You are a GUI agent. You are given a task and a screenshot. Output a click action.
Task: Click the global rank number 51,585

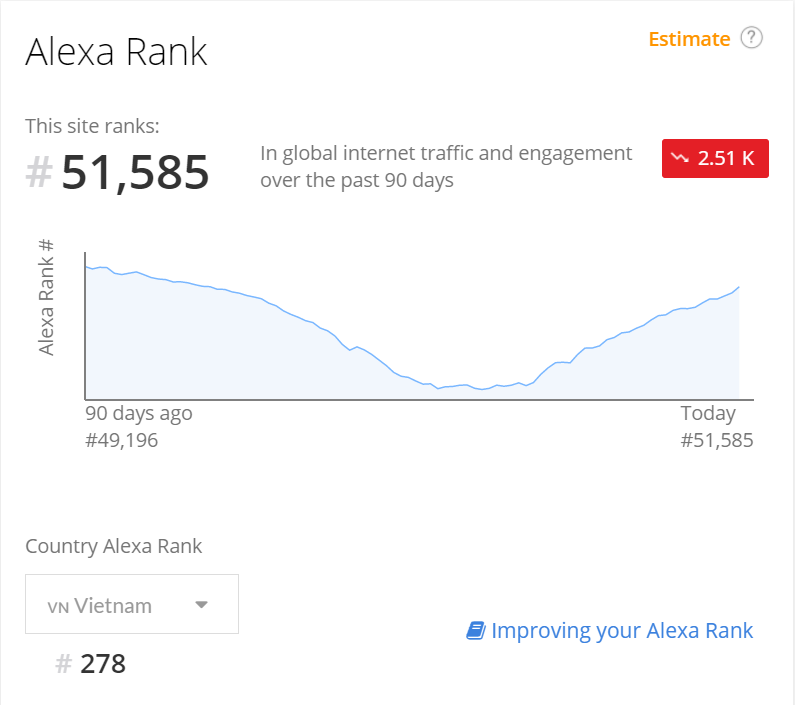coord(135,173)
